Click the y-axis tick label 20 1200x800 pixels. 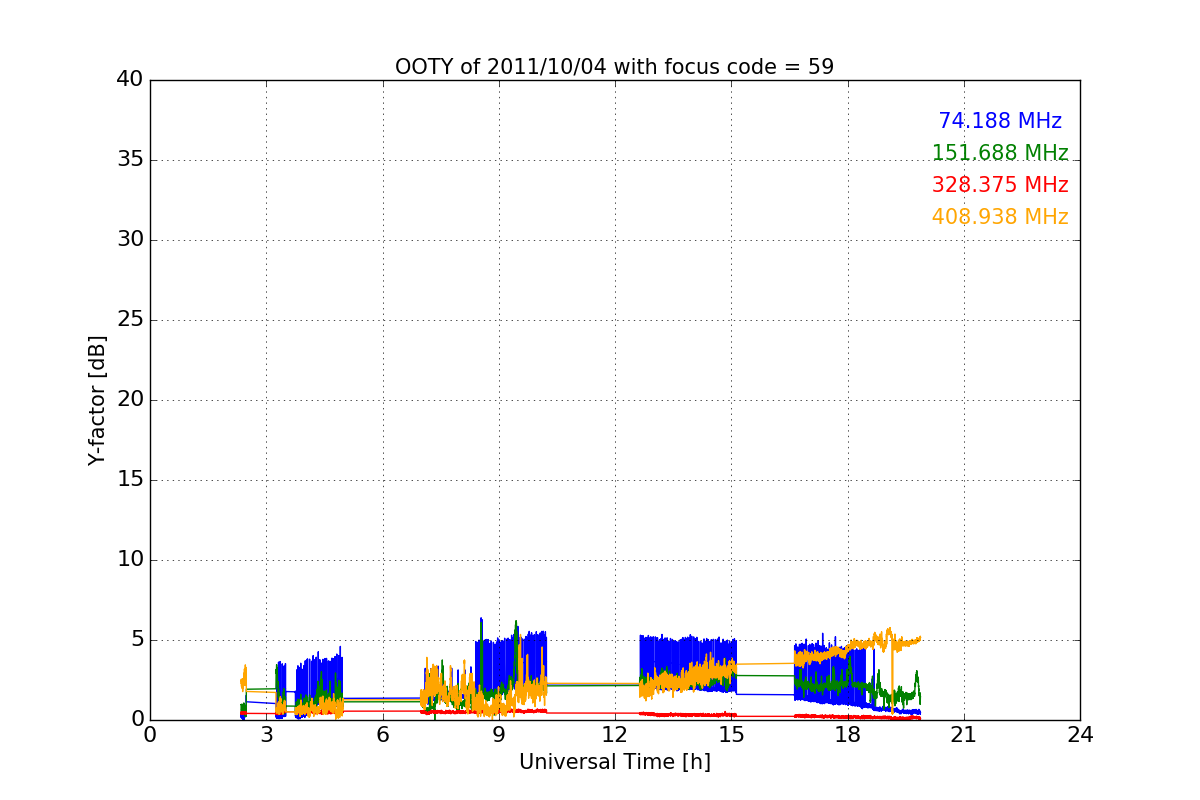(130, 400)
